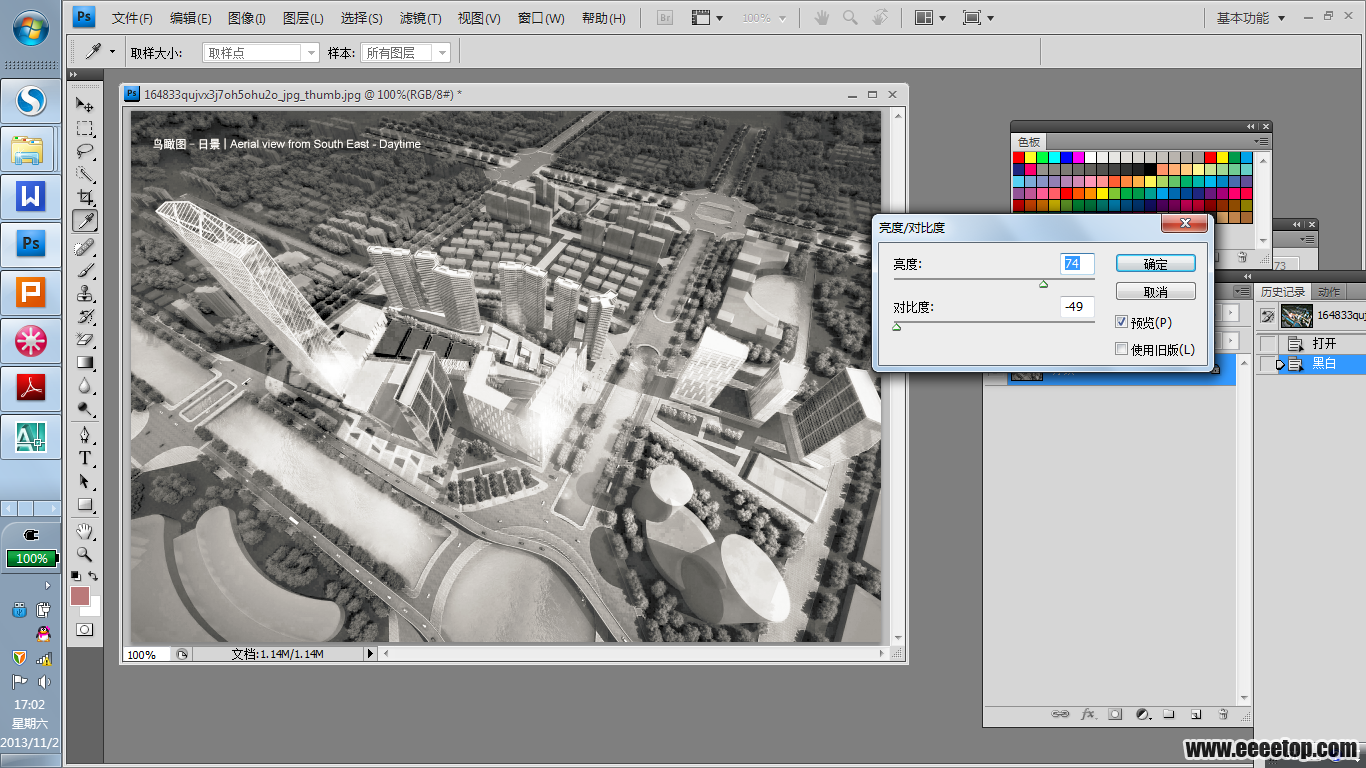Launch Bridge from the application bar
The width and height of the screenshot is (1366, 768).
pos(665,18)
